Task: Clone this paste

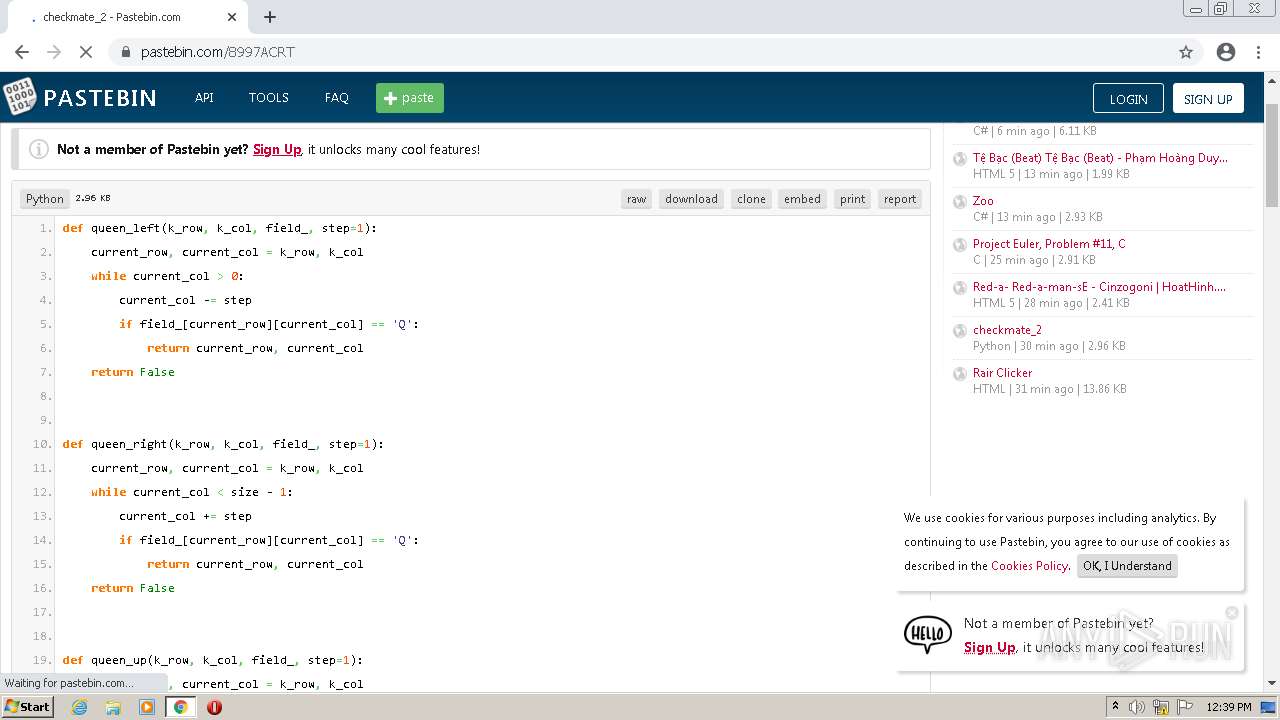Action: (x=751, y=199)
